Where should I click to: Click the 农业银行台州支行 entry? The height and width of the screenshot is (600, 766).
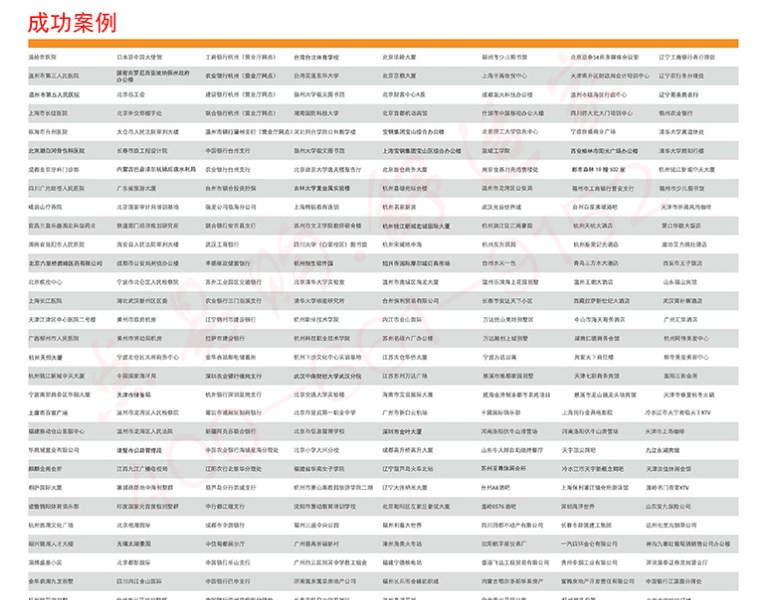click(x=228, y=170)
